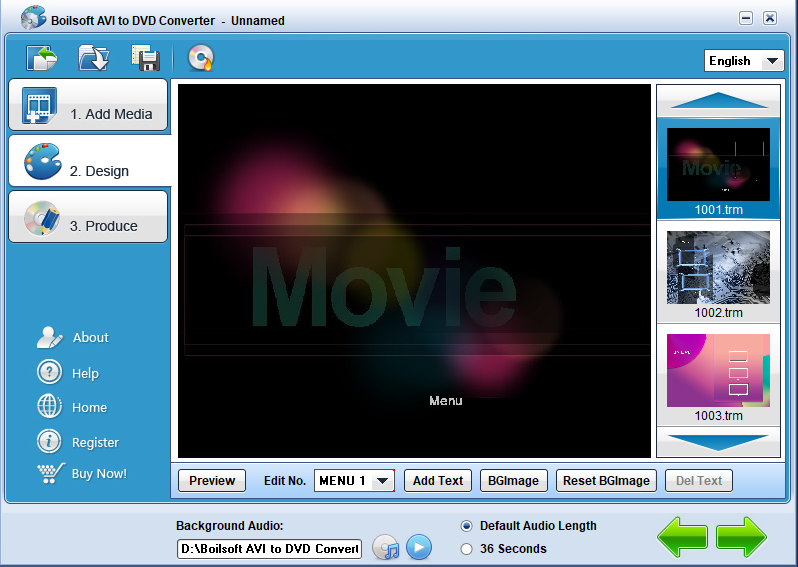Click the Reset BGImage button
Screen dimensions: 798x567
click(606, 481)
